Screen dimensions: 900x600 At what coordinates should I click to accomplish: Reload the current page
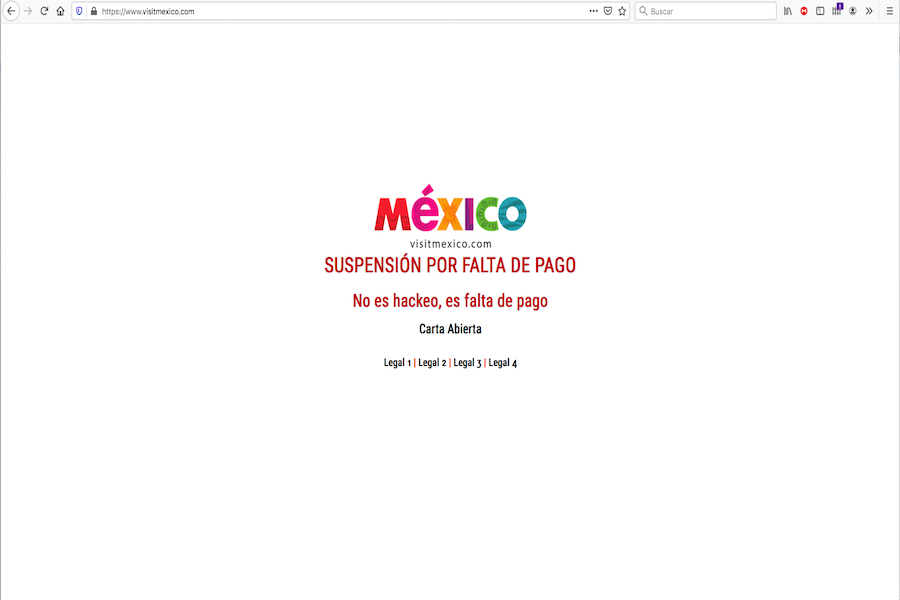point(44,11)
